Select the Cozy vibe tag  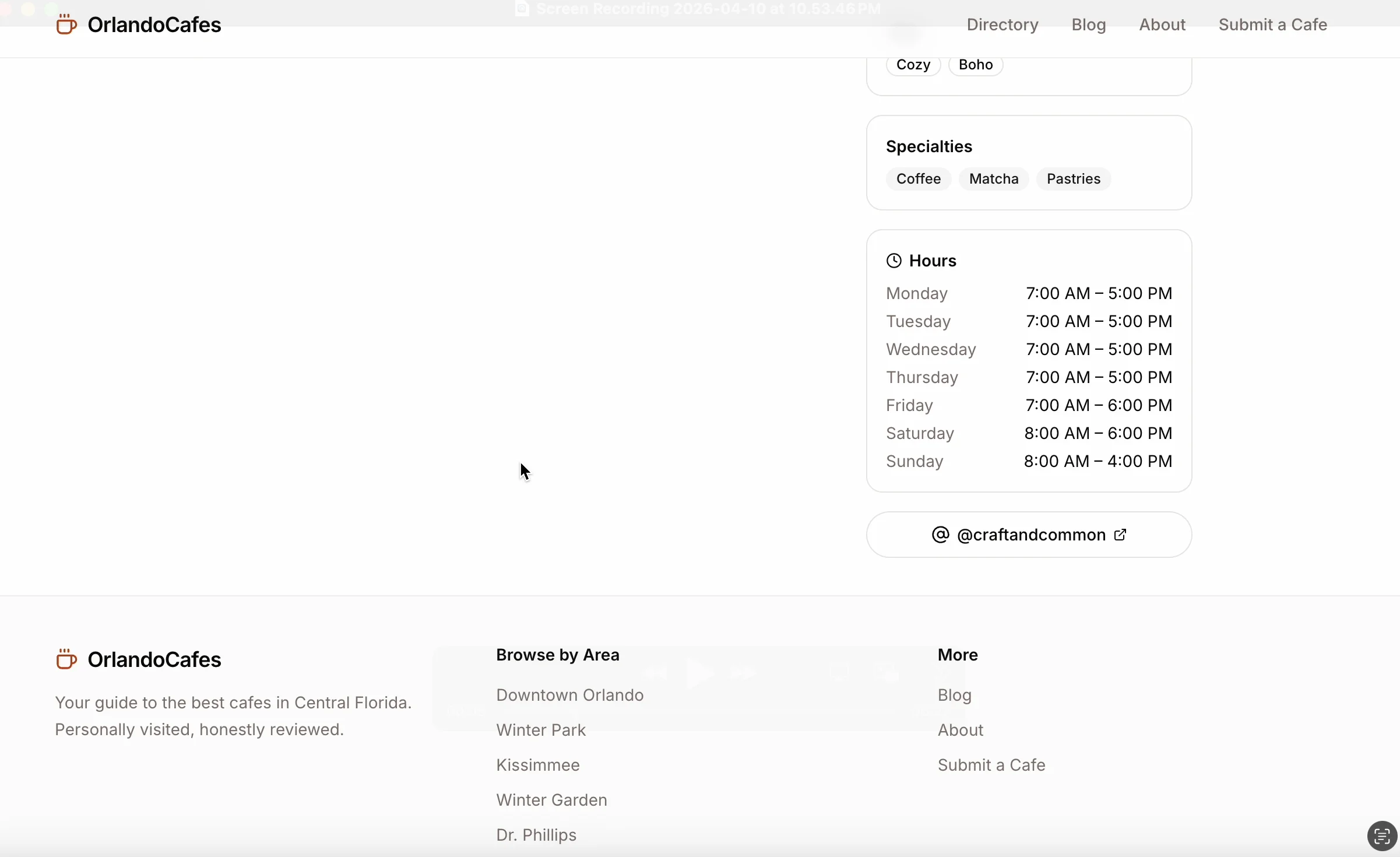(913, 65)
